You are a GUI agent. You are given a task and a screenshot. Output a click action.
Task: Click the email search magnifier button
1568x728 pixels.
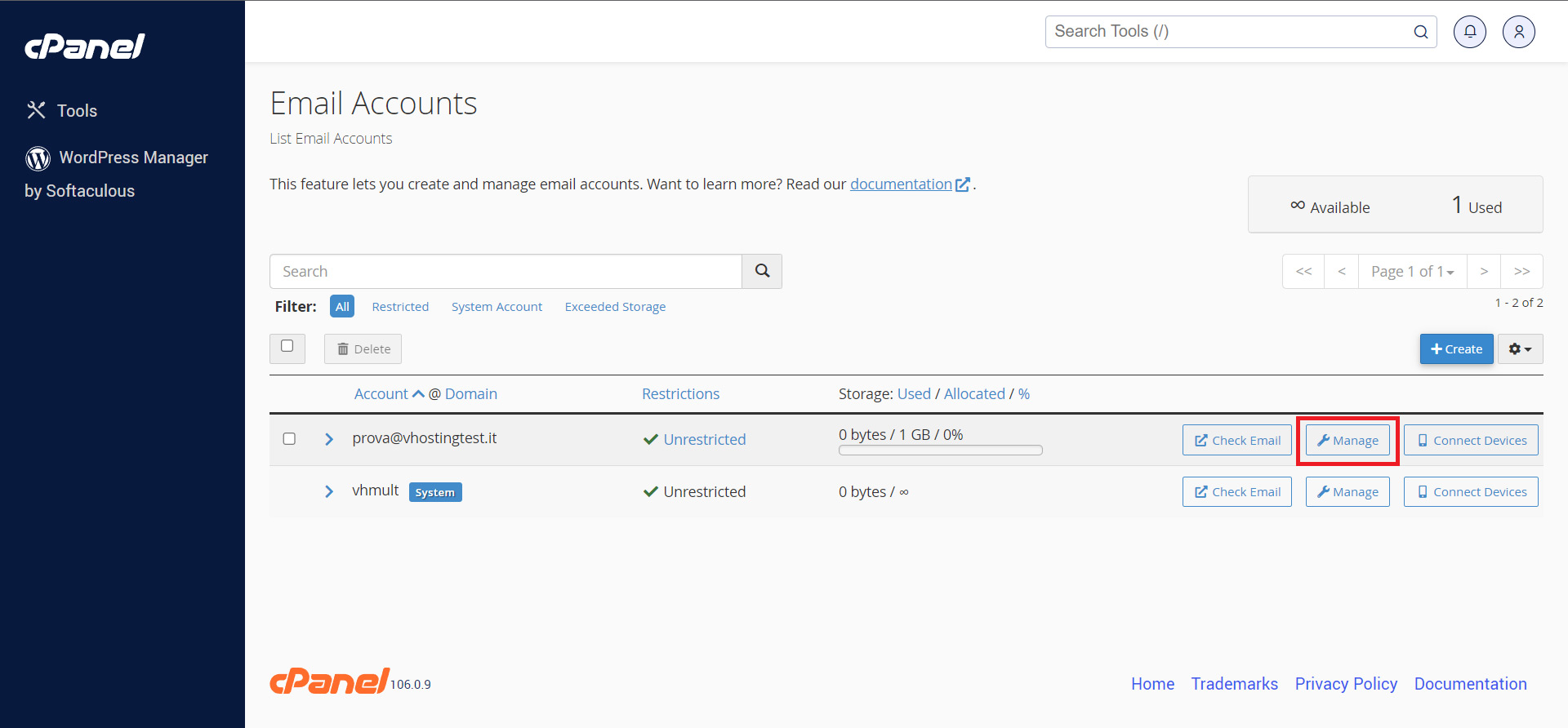[762, 271]
